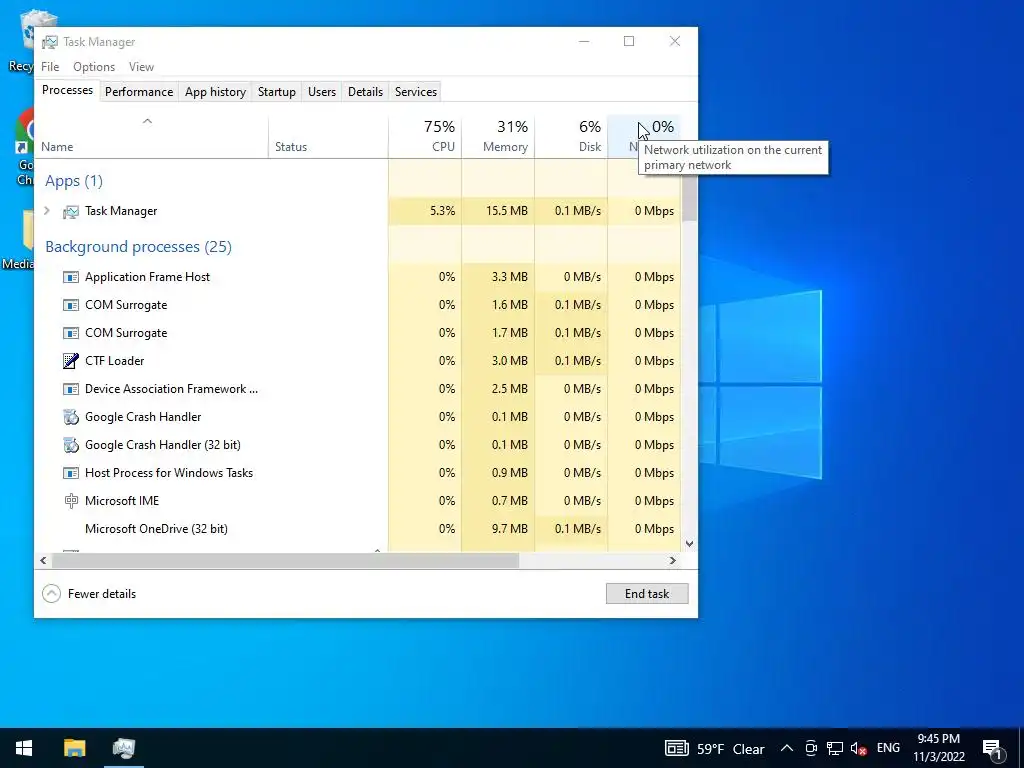Sort processes by CPU column

(x=425, y=137)
